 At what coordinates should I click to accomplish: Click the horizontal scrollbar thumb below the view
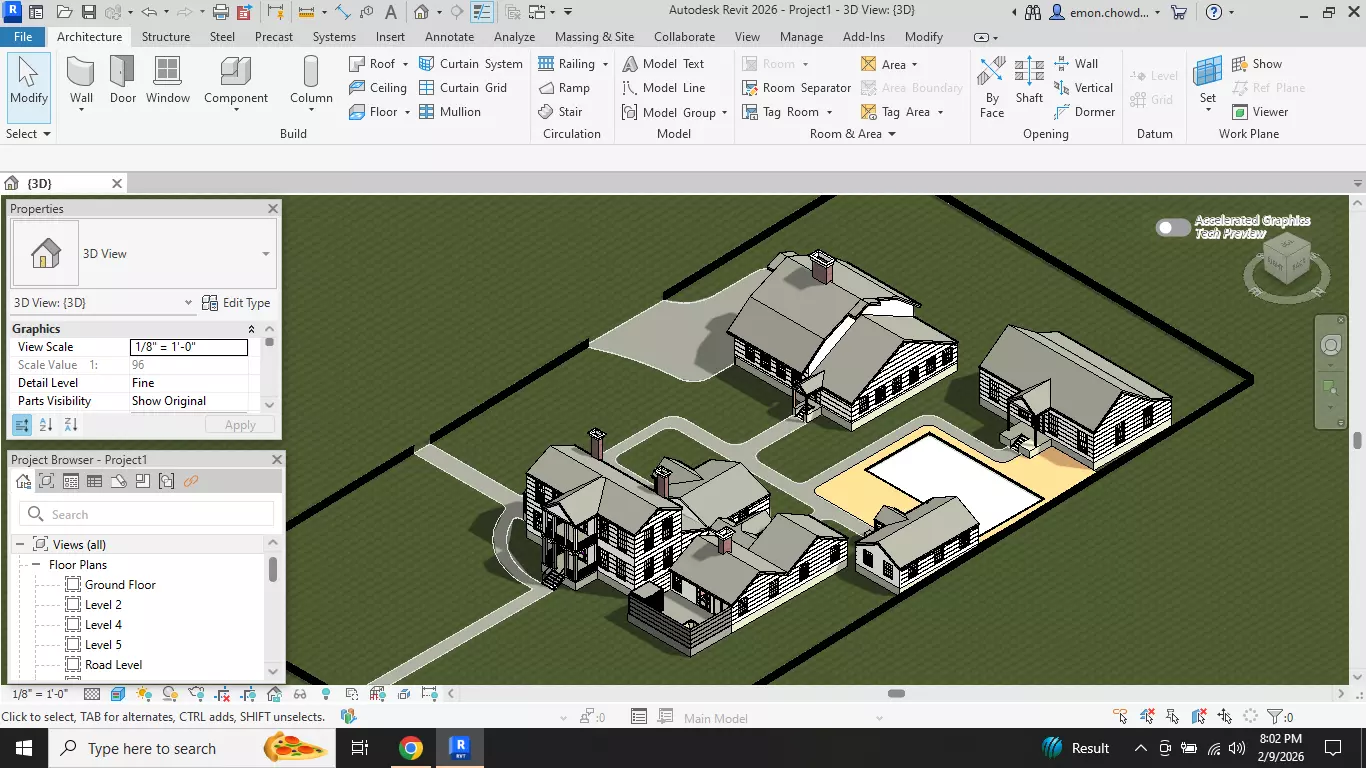pos(896,694)
